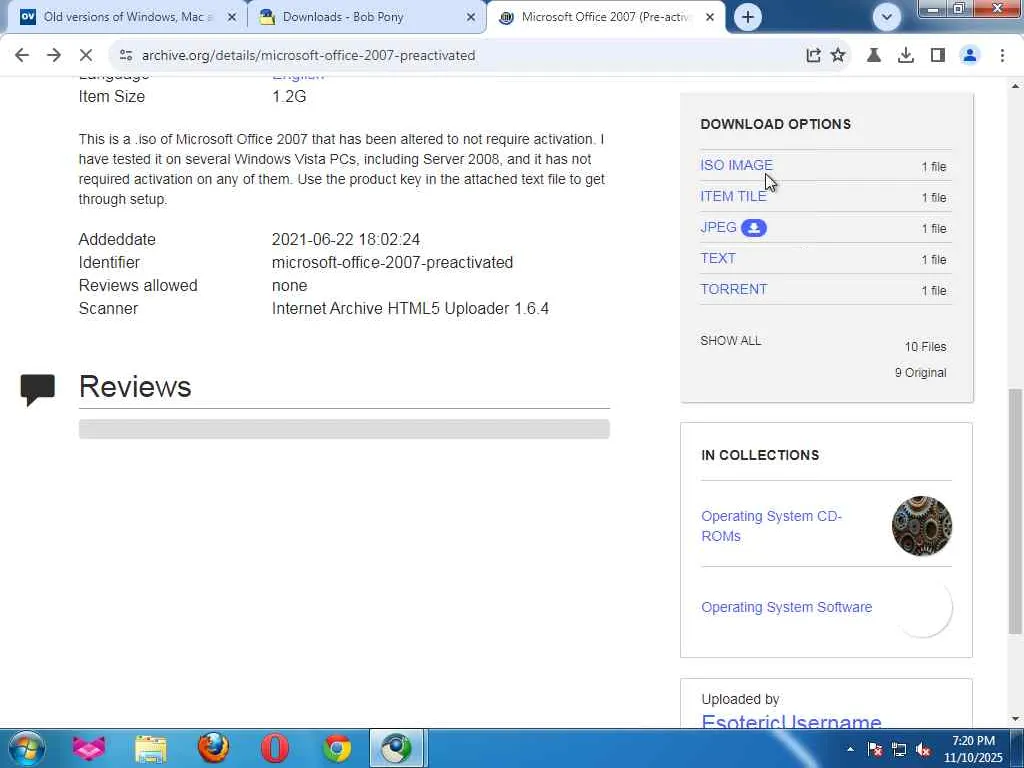The image size is (1024, 768).
Task: Click the Addeddate value 2021-06-22 18:02:24
Action: pos(345,240)
